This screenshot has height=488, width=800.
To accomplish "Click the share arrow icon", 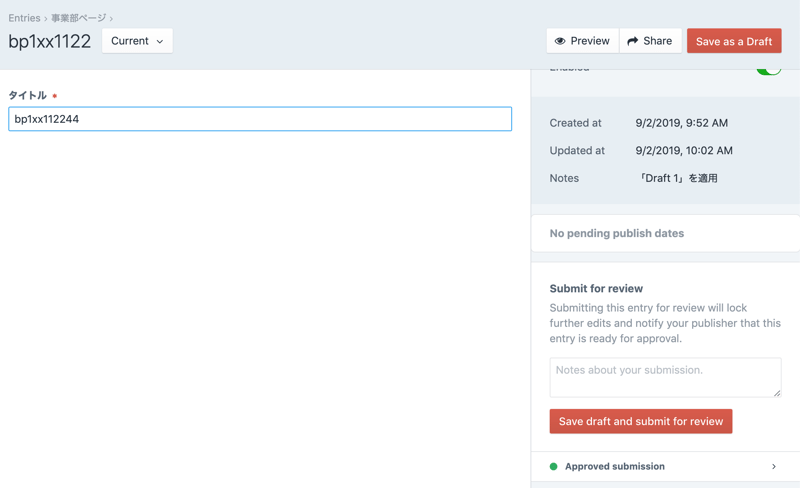I will tap(632, 41).
